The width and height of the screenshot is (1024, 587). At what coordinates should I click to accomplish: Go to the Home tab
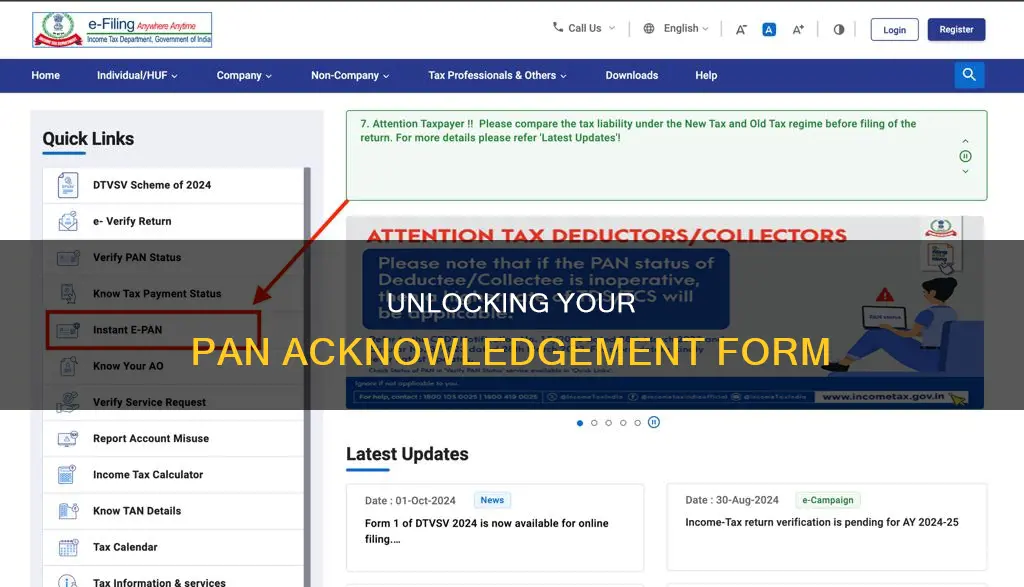coord(46,76)
